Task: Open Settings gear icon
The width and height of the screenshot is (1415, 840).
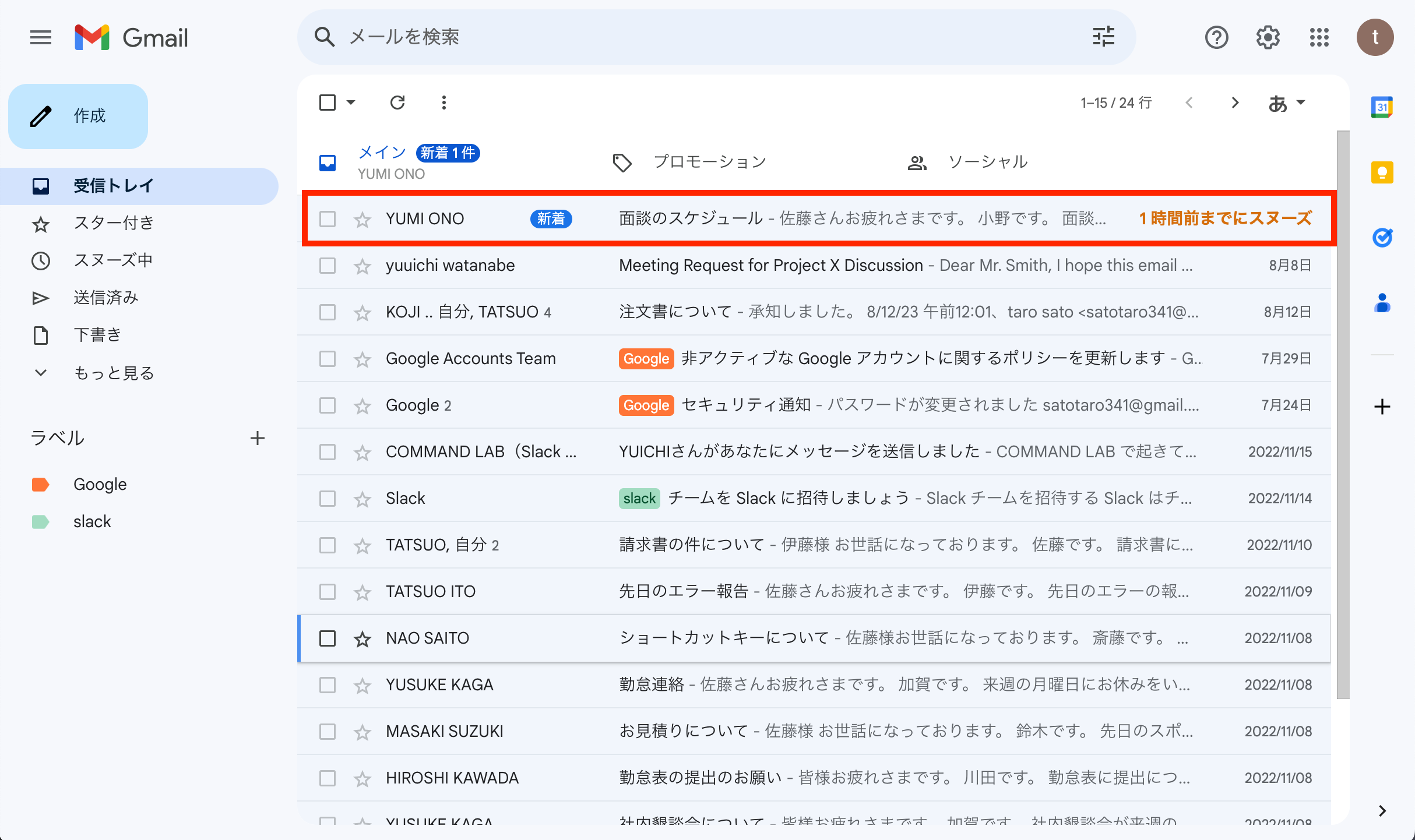Action: [x=1268, y=38]
